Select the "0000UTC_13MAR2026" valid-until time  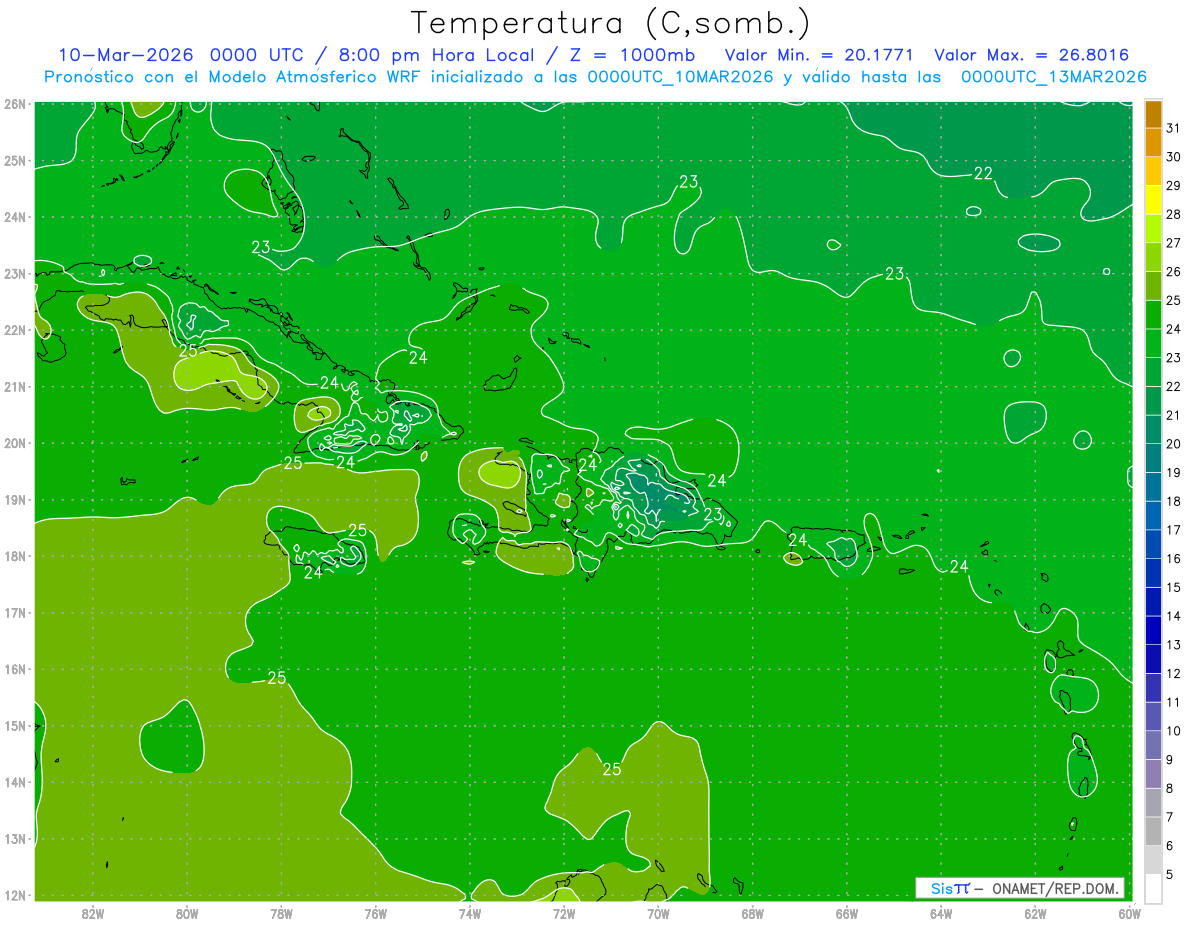[x=1053, y=77]
